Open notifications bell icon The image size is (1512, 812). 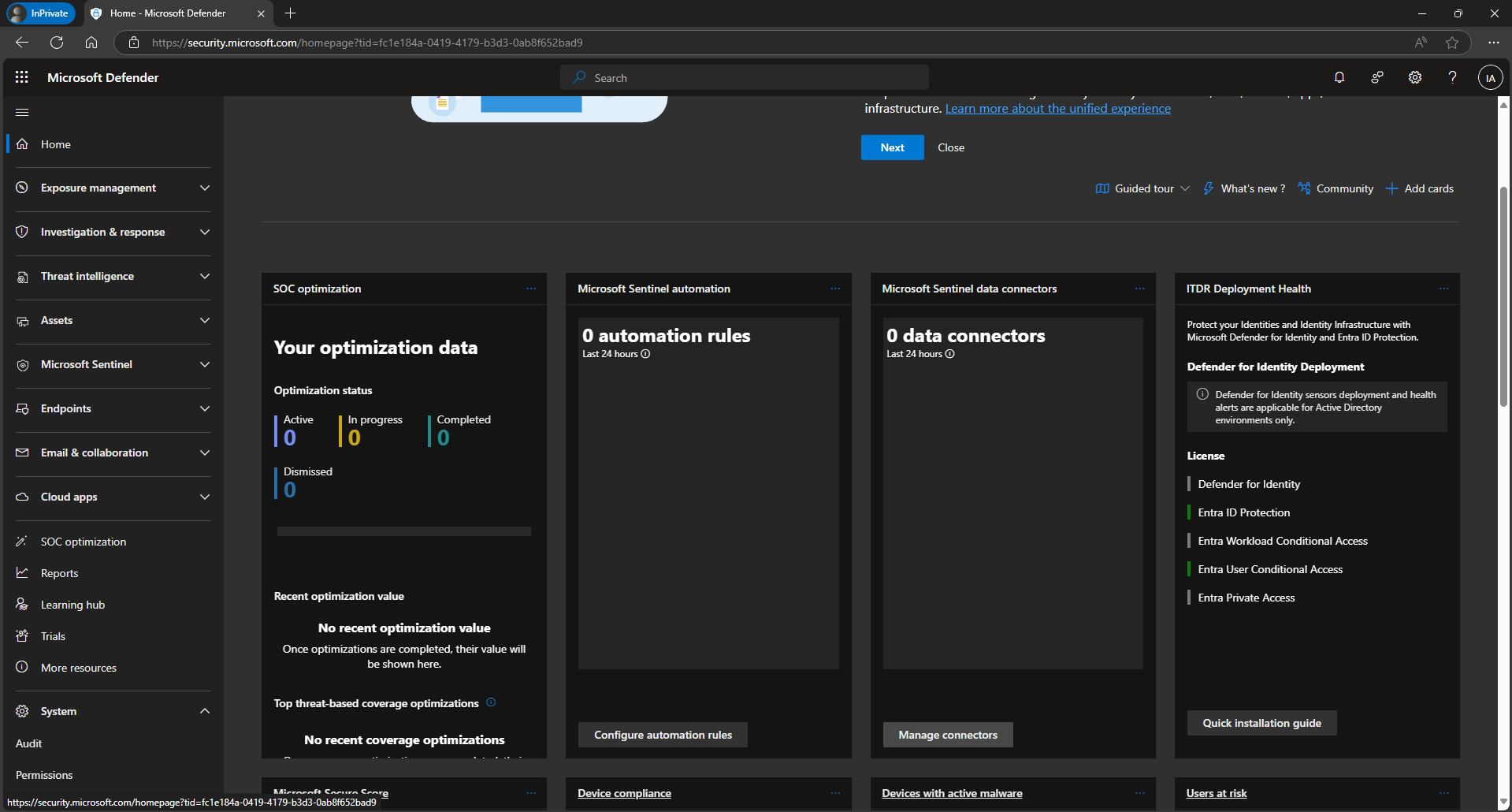click(x=1339, y=77)
